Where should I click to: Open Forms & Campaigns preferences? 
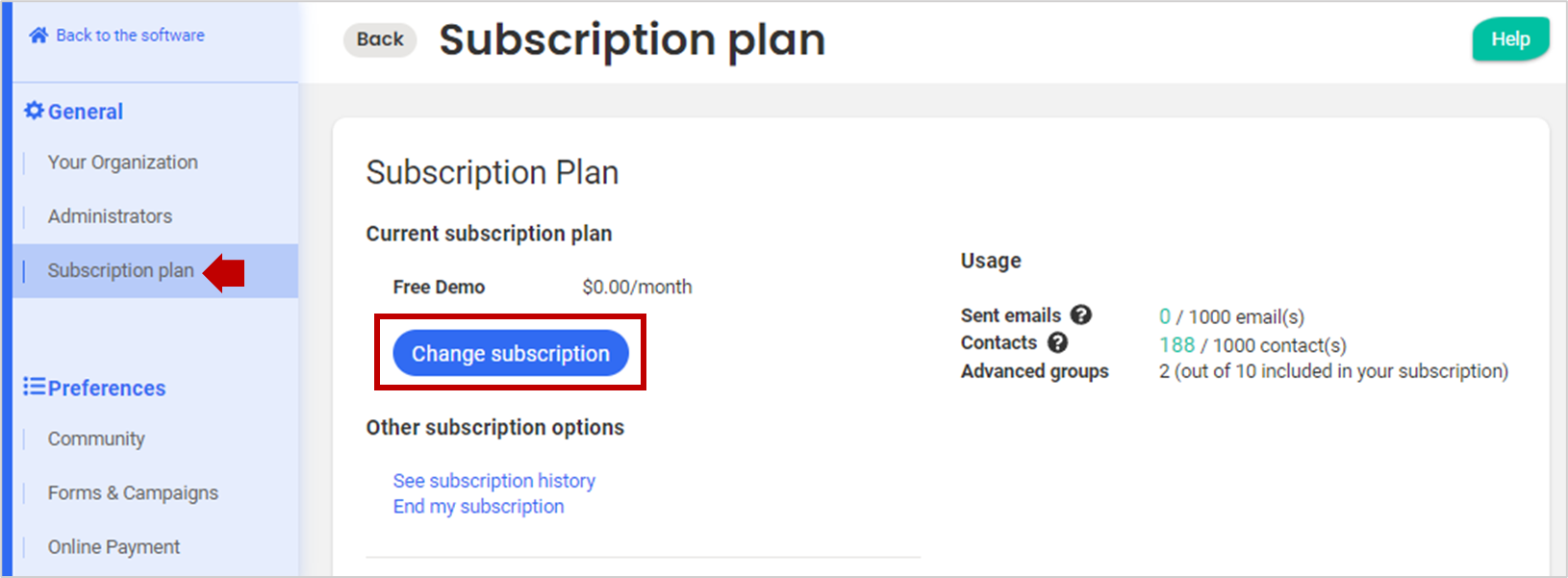133,492
